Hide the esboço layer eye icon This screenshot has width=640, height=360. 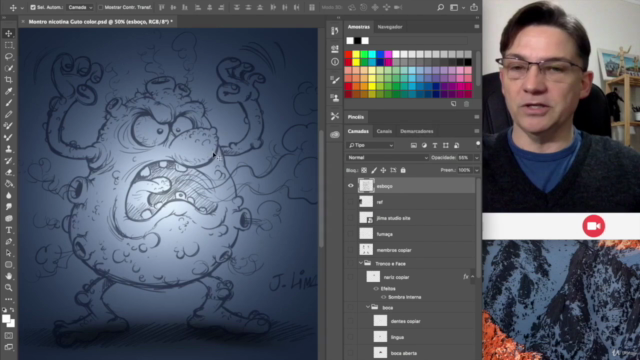(x=351, y=186)
